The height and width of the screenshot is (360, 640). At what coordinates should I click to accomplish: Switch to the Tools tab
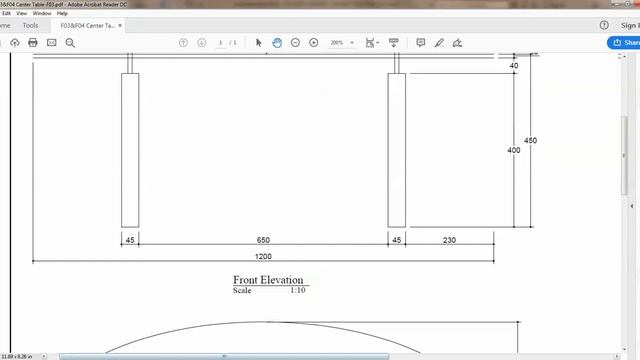pyautogui.click(x=31, y=25)
